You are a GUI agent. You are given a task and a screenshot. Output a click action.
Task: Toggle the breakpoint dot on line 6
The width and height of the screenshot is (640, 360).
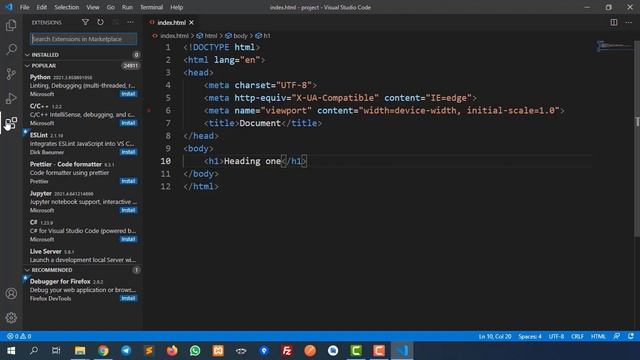[x=149, y=110]
